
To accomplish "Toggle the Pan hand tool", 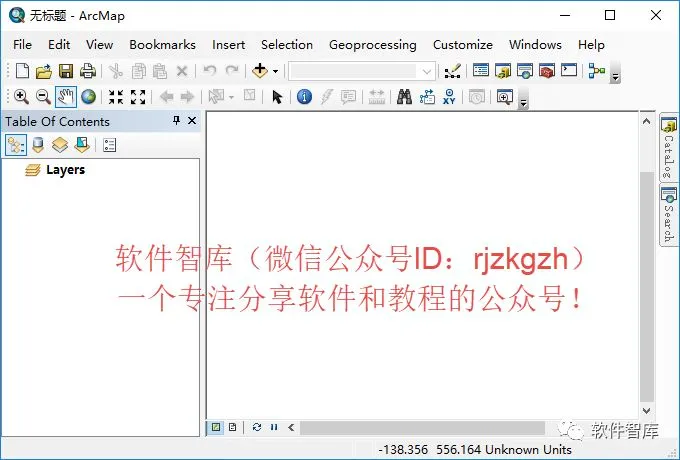I will coord(66,97).
